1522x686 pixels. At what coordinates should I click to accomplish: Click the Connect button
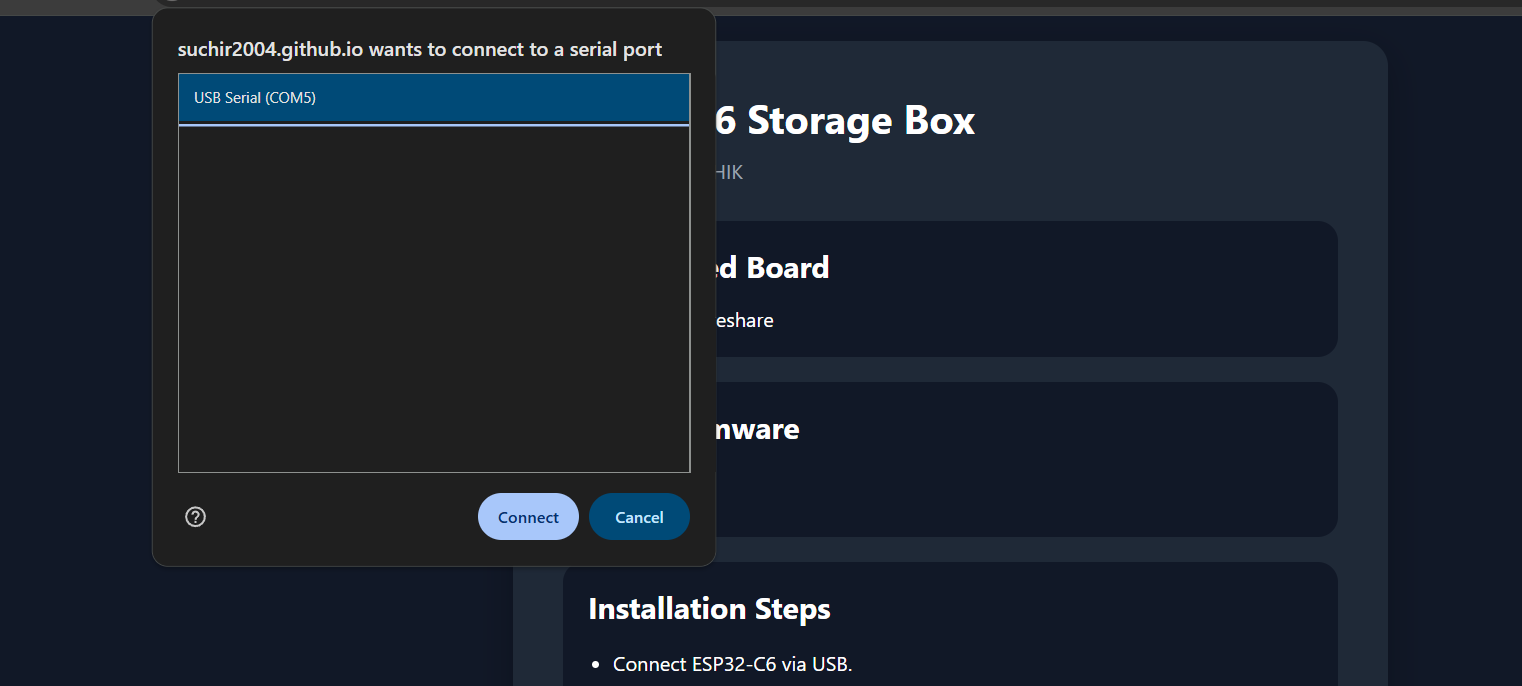(x=528, y=517)
